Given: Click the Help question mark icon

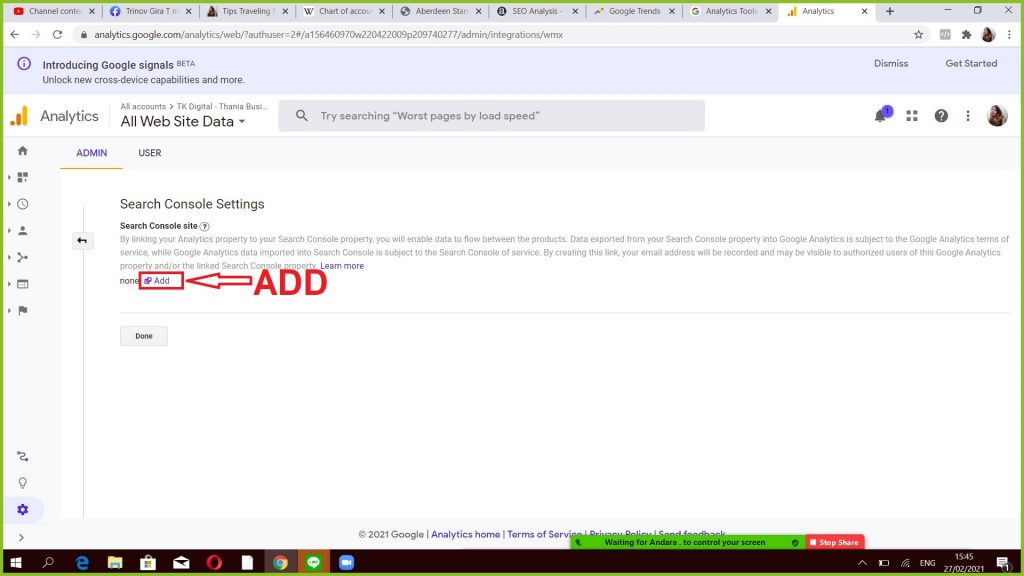Looking at the screenshot, I should tap(941, 116).
